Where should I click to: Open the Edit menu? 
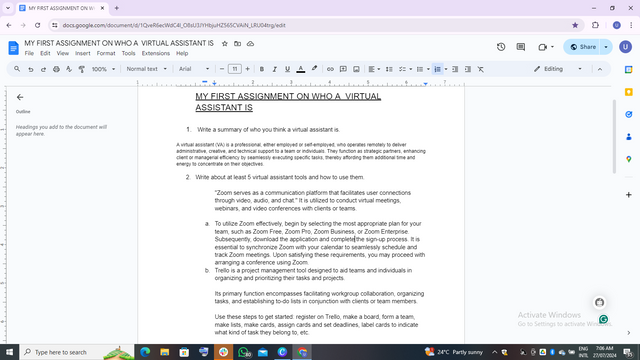click(x=45, y=53)
